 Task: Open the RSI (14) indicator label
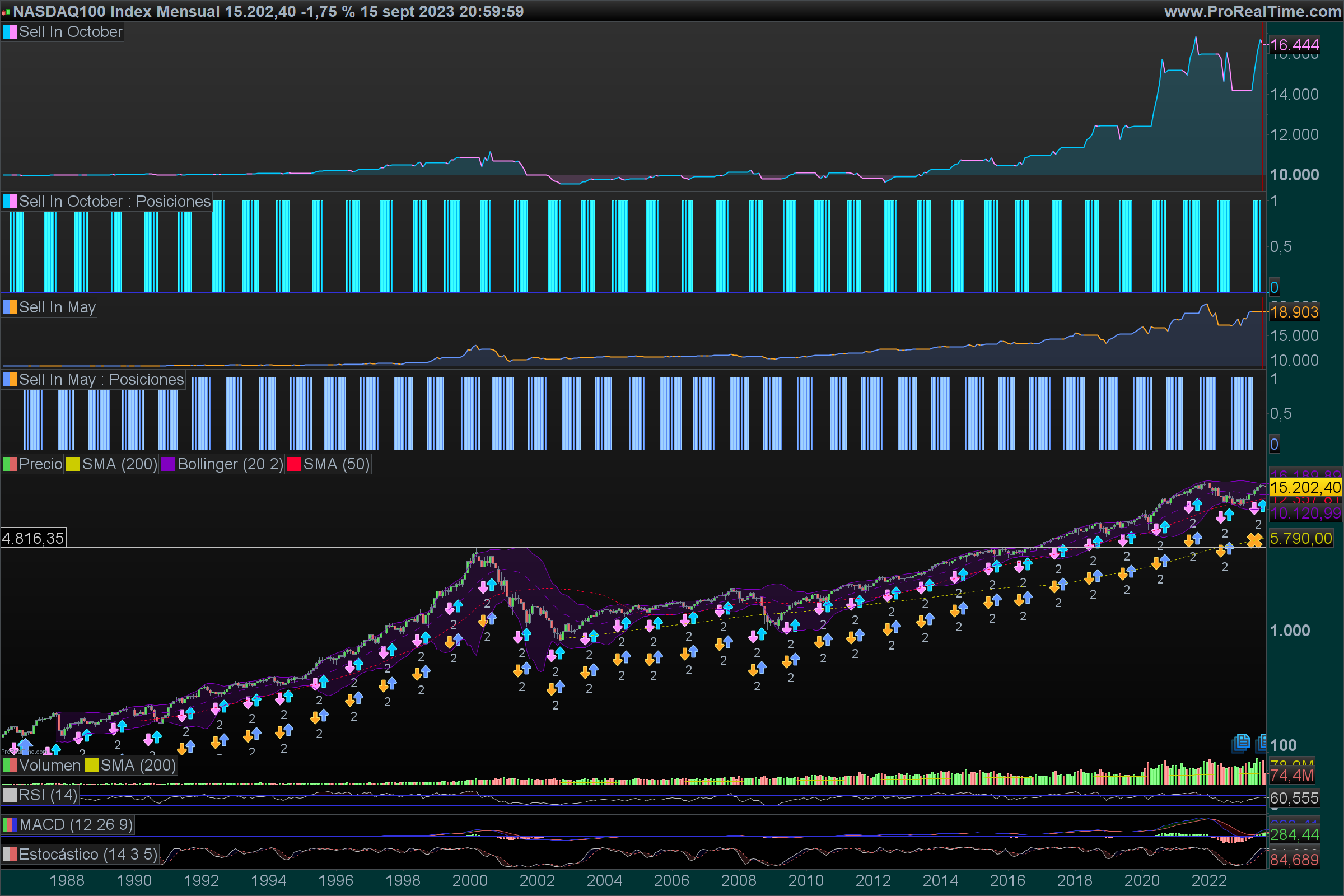[x=48, y=795]
